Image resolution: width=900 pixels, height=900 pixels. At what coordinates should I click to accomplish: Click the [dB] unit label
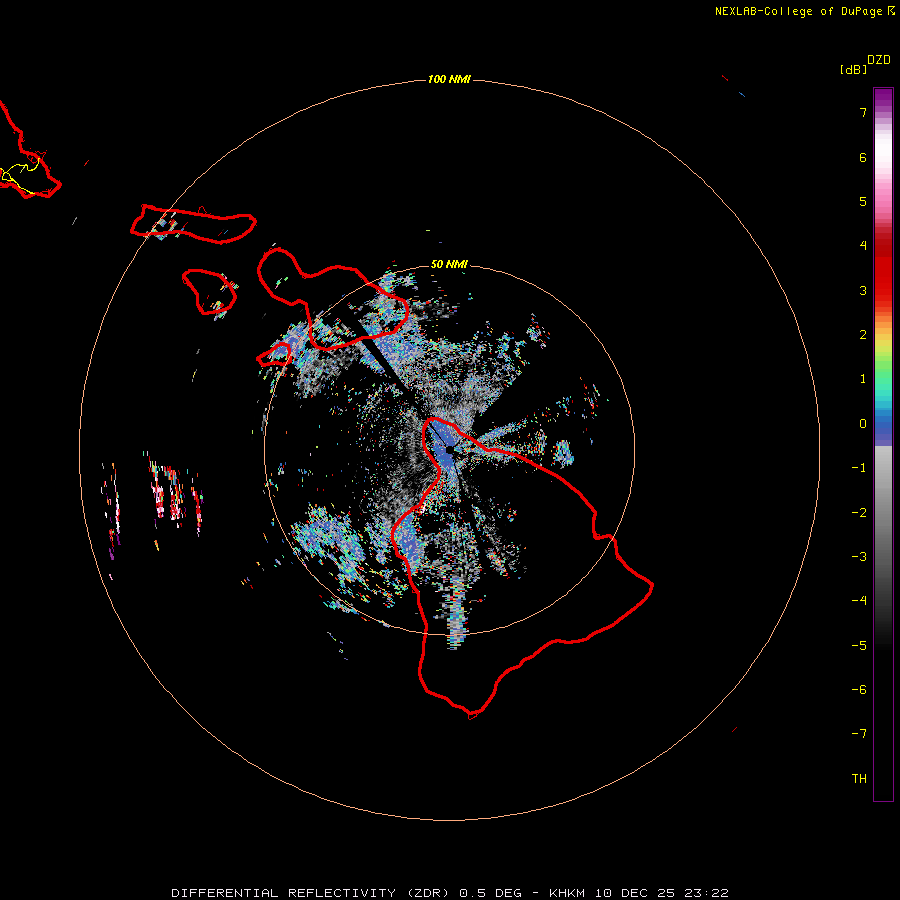(853, 69)
